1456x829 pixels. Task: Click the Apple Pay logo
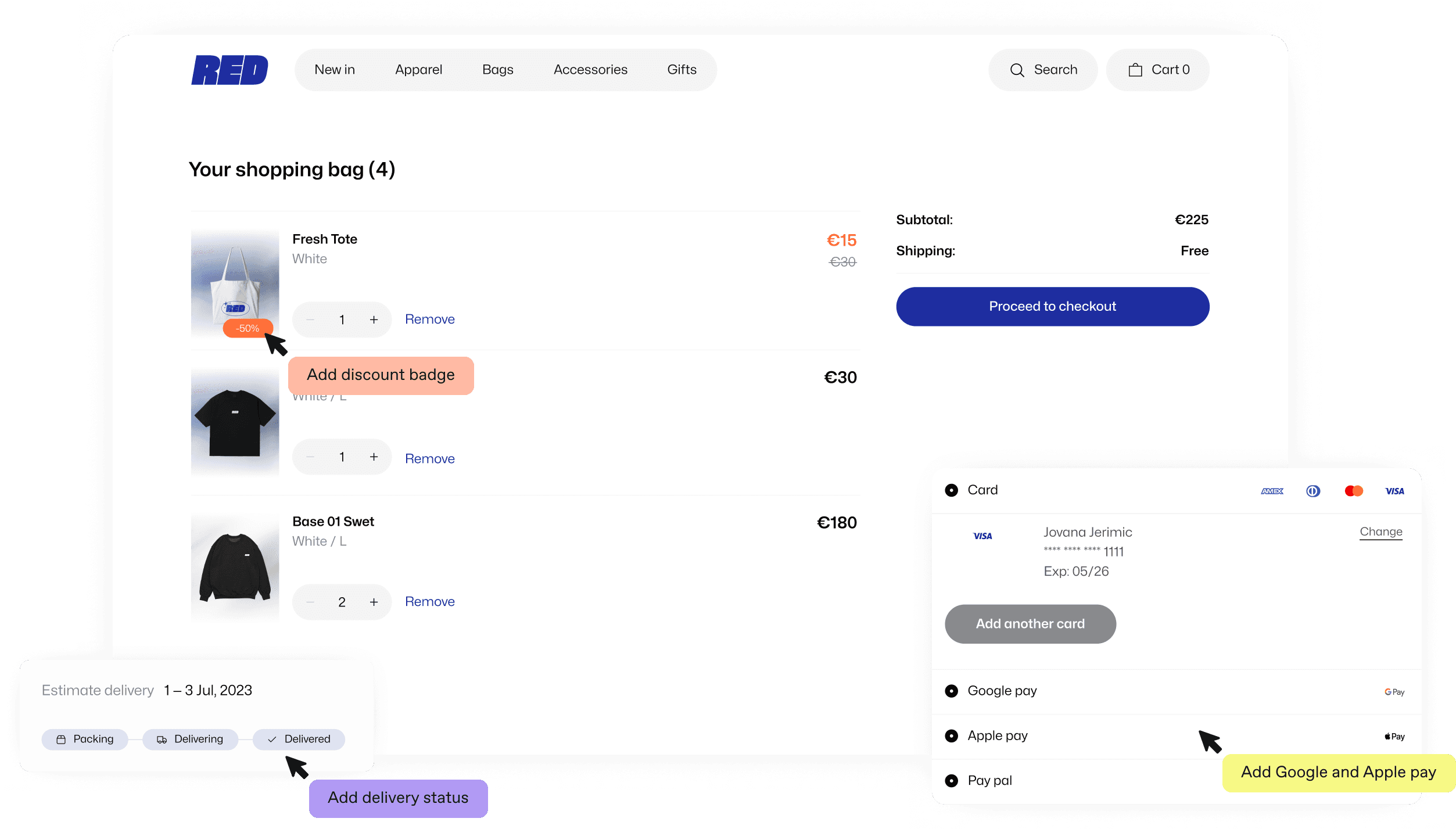1394,737
